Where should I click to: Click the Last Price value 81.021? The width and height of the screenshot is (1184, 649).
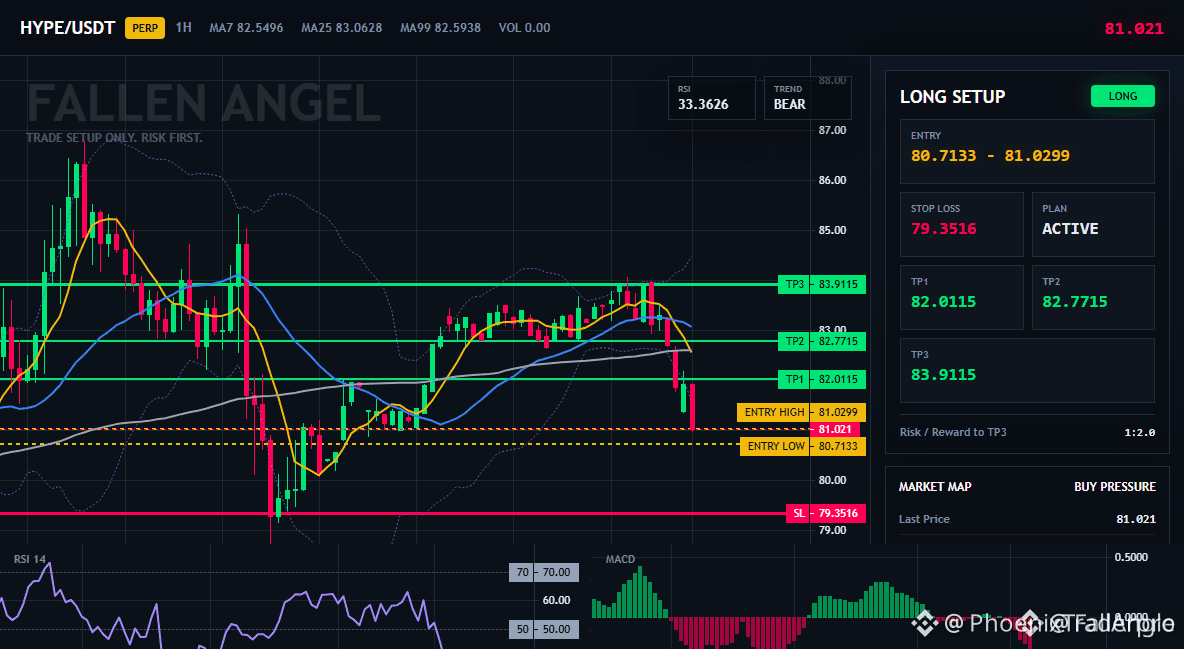(x=1136, y=519)
